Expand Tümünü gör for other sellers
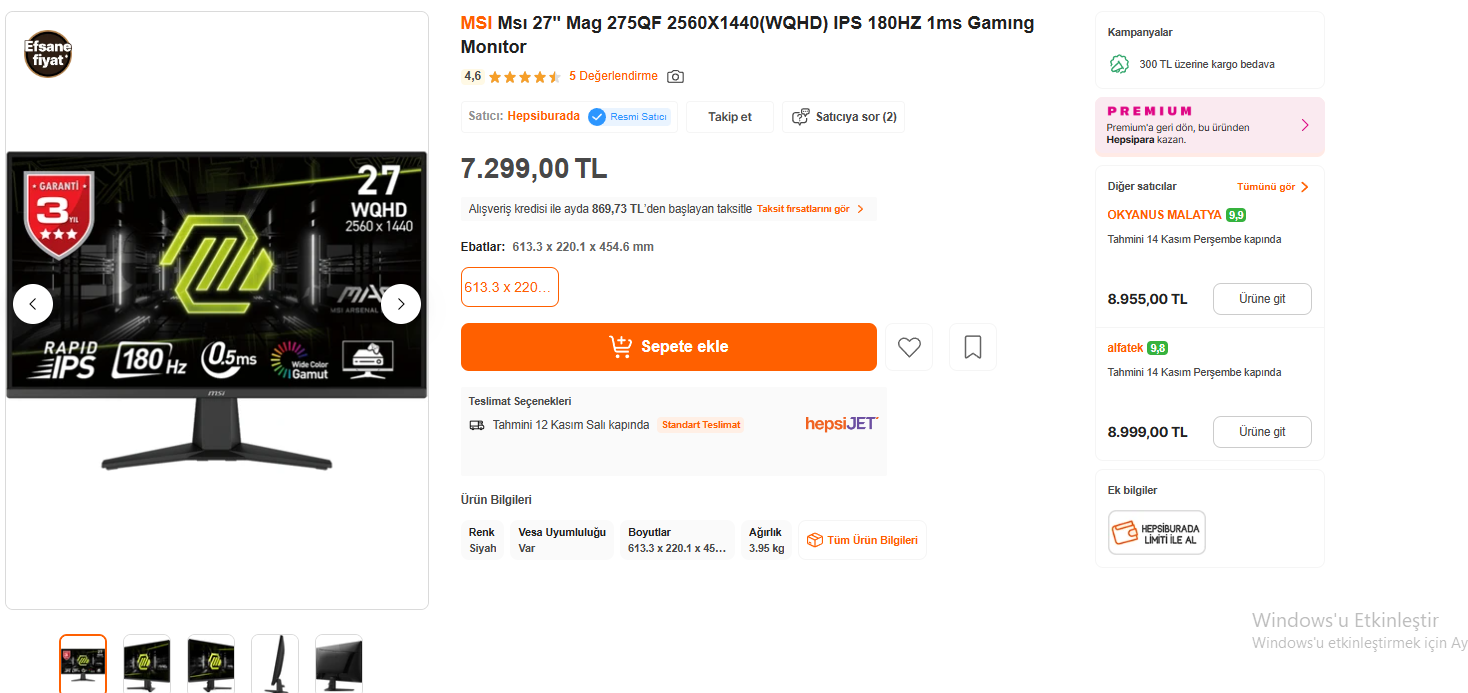1468x693 pixels. (x=1272, y=187)
